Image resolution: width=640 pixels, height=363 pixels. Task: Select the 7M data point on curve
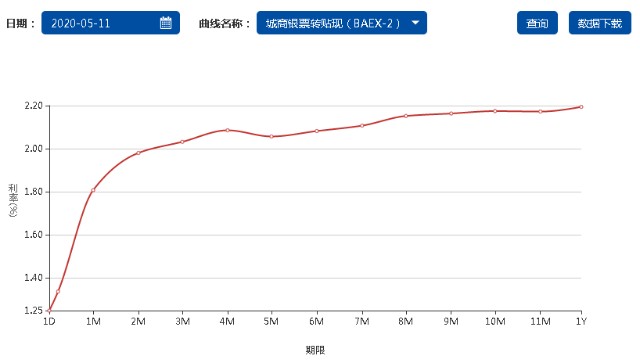(x=362, y=126)
